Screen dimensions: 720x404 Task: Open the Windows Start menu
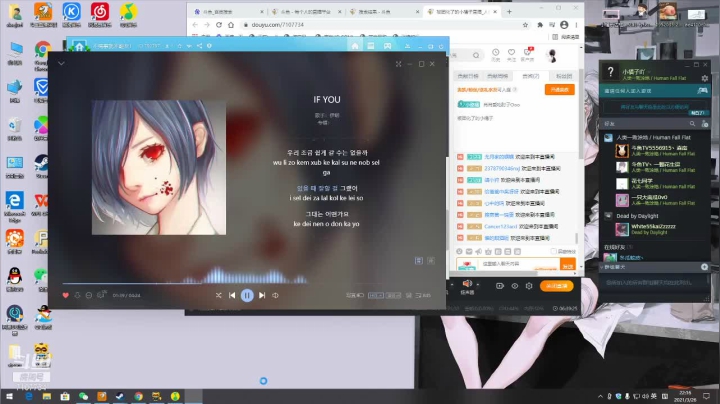10,396
